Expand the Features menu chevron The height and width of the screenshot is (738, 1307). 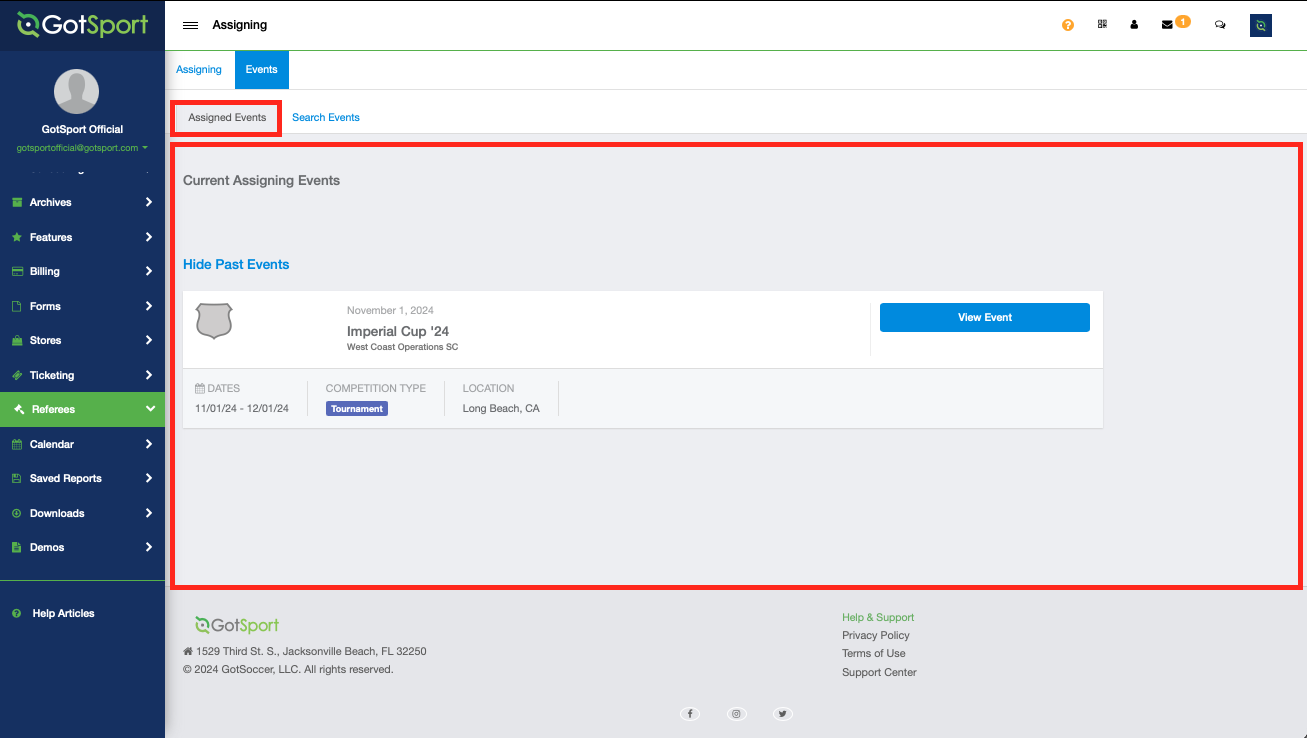click(x=149, y=237)
